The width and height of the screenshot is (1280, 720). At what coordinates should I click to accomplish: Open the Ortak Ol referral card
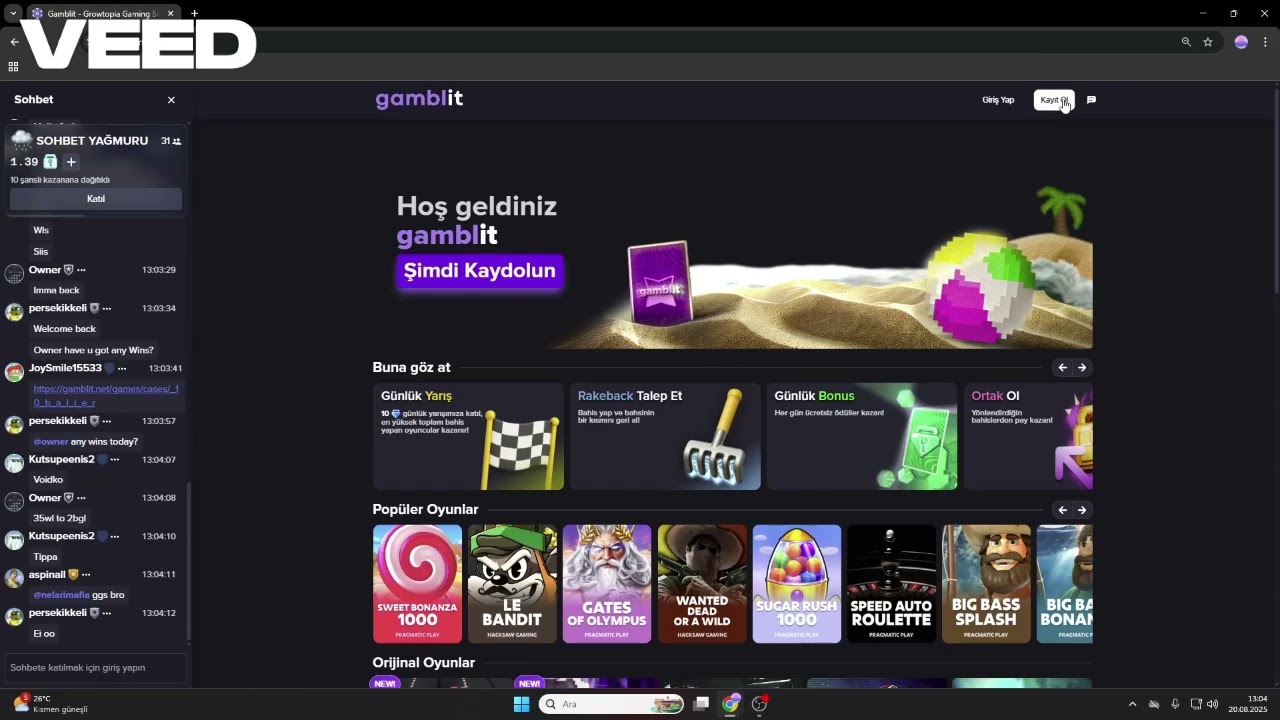pos(1028,436)
